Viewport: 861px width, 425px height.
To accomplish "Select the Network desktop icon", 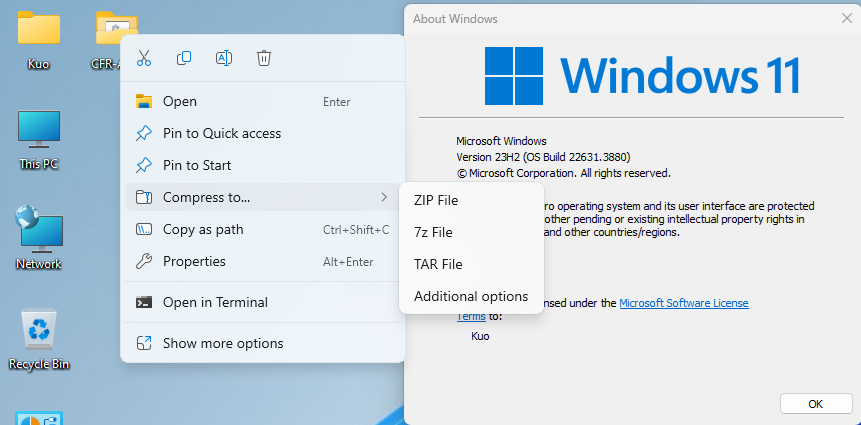I will coord(38,238).
